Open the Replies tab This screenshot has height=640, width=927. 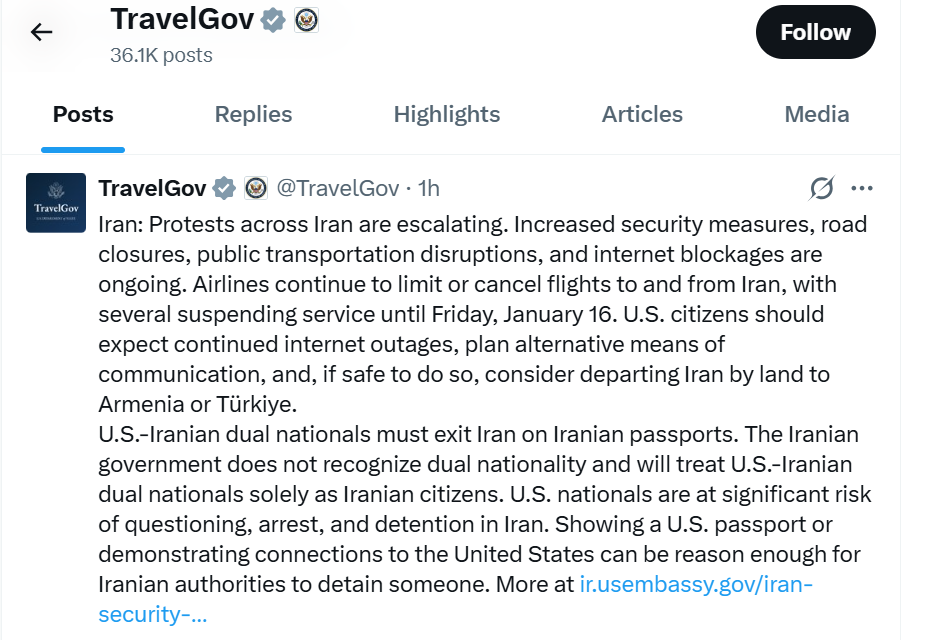(253, 114)
